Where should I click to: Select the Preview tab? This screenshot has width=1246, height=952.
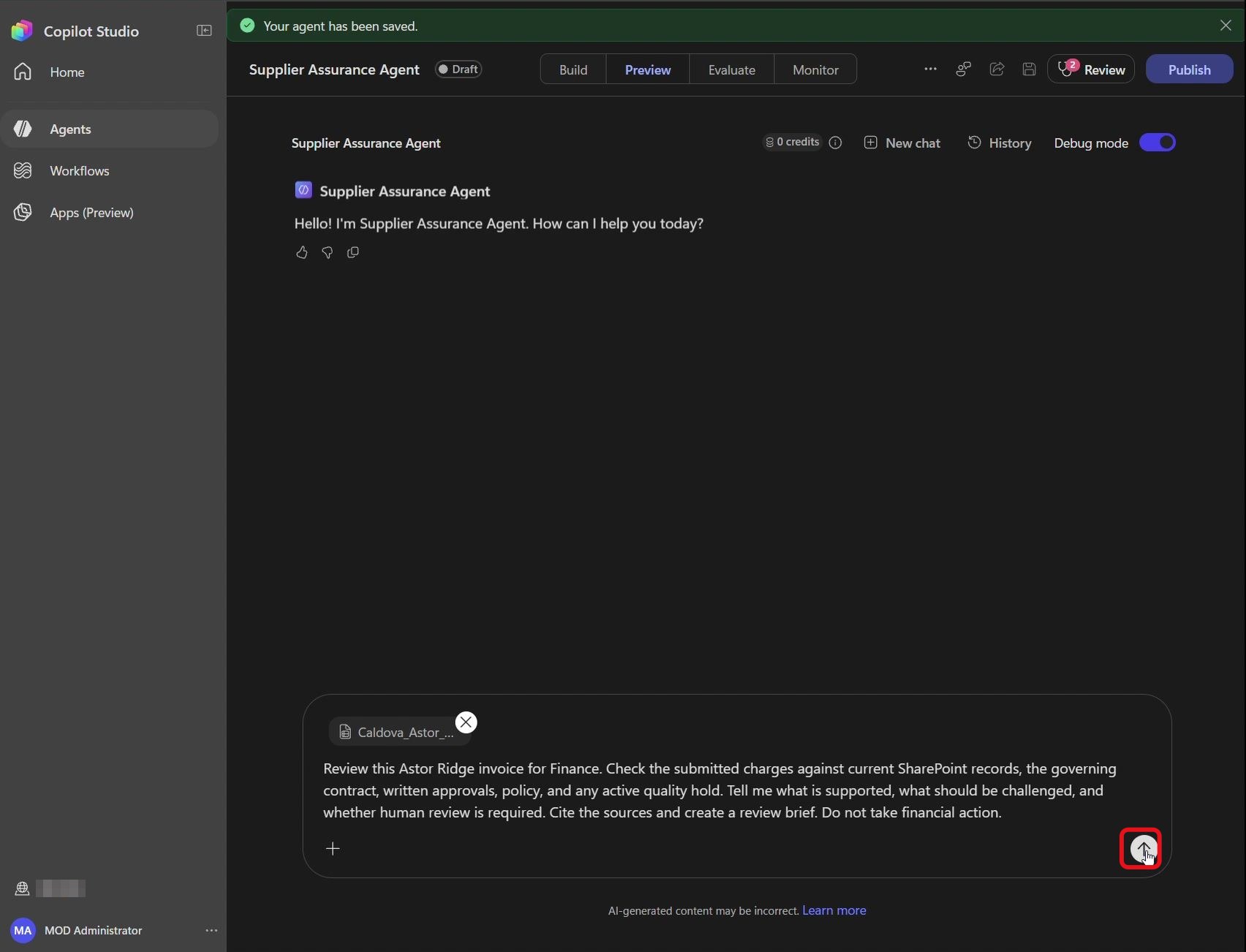[648, 69]
